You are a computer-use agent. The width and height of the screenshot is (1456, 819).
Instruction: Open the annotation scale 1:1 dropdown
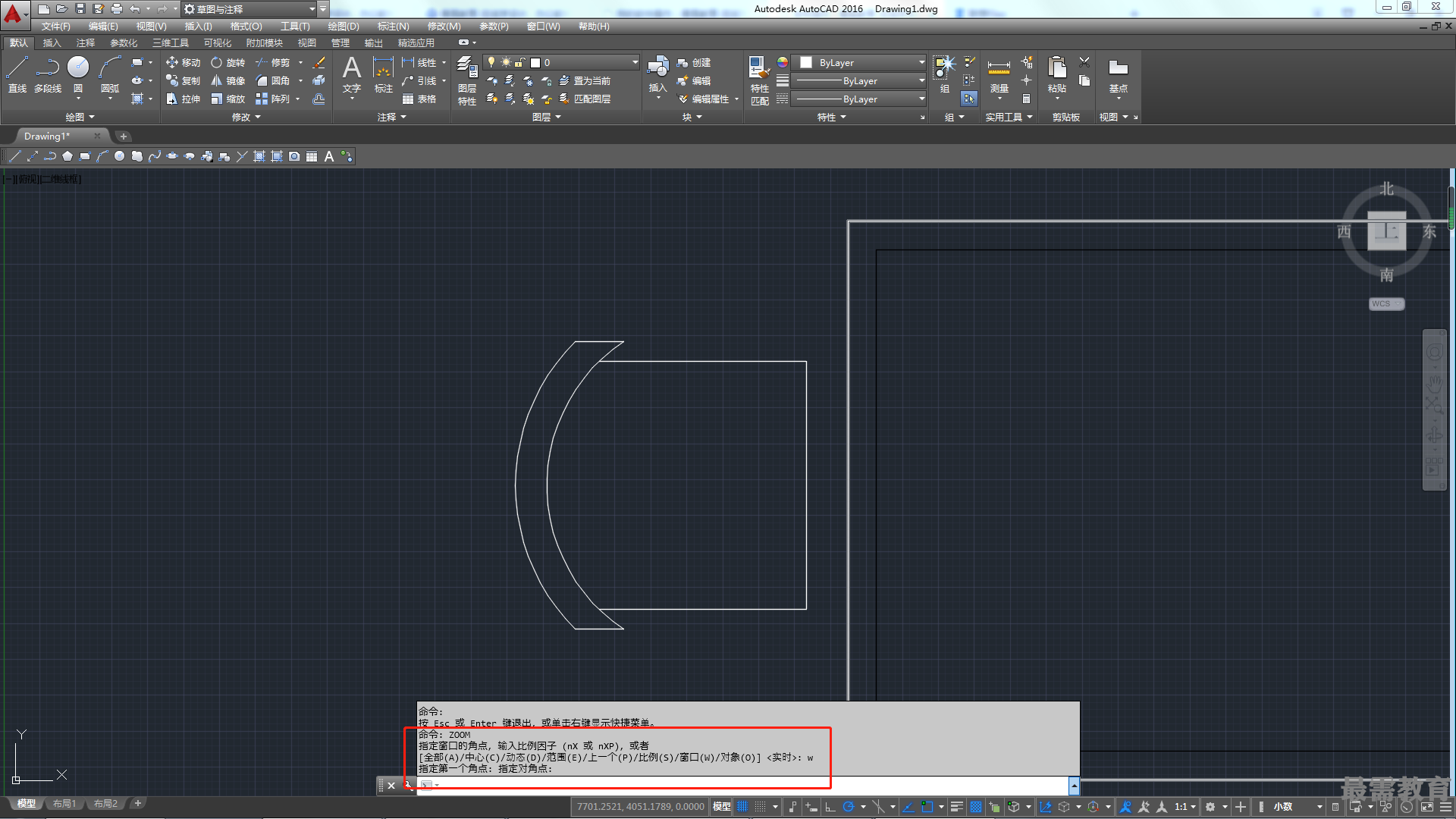(x=1185, y=807)
